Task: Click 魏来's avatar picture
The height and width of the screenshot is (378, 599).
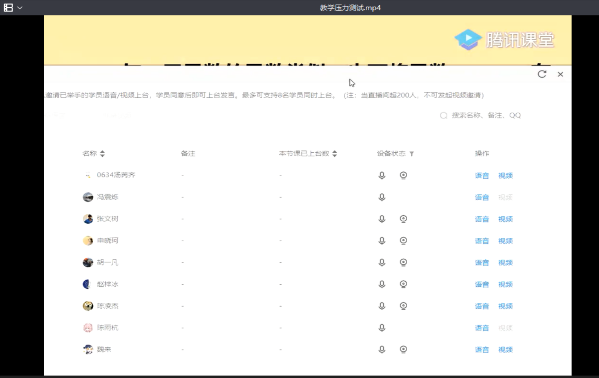Action: click(88, 349)
